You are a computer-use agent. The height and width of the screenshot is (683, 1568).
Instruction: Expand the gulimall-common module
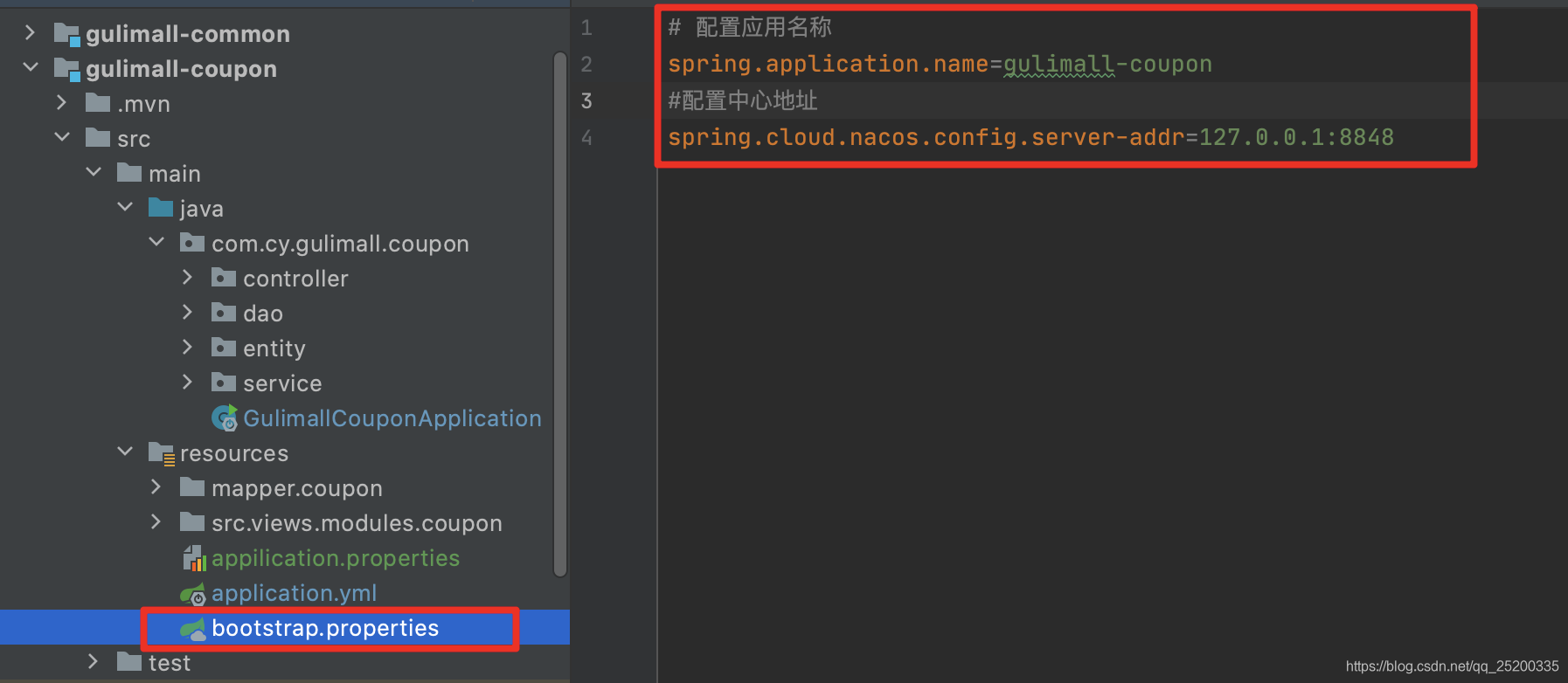coord(30,33)
